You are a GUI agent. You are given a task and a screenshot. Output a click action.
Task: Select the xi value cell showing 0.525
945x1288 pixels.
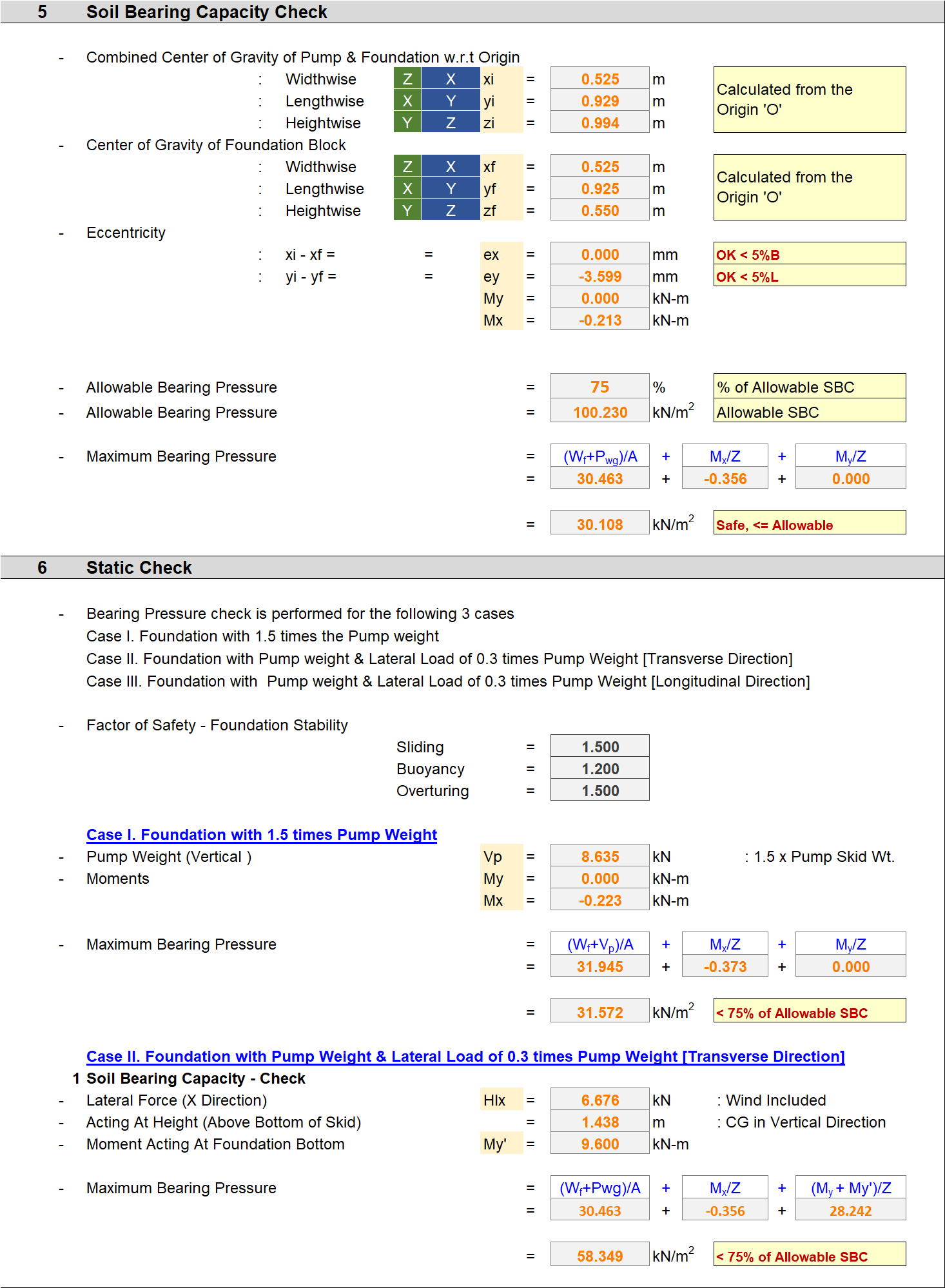click(599, 79)
